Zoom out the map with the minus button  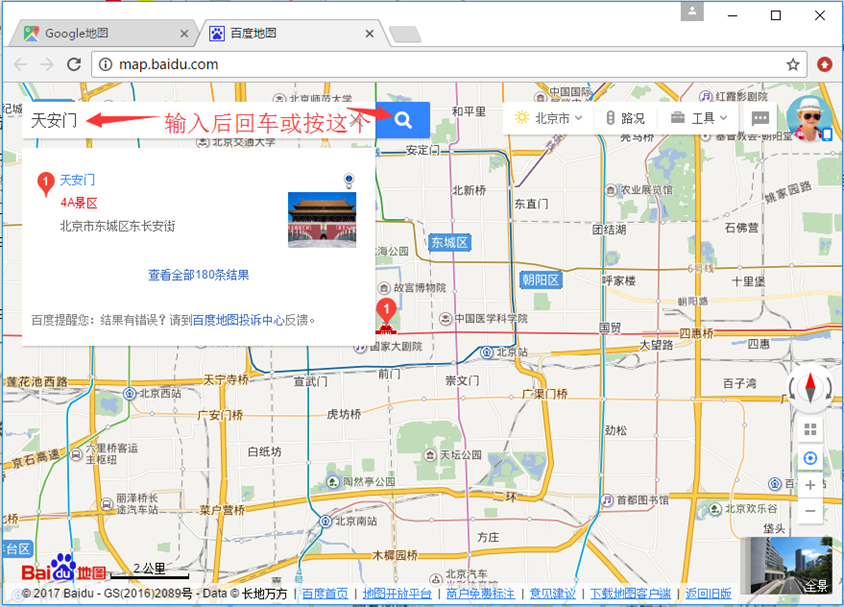[x=810, y=511]
